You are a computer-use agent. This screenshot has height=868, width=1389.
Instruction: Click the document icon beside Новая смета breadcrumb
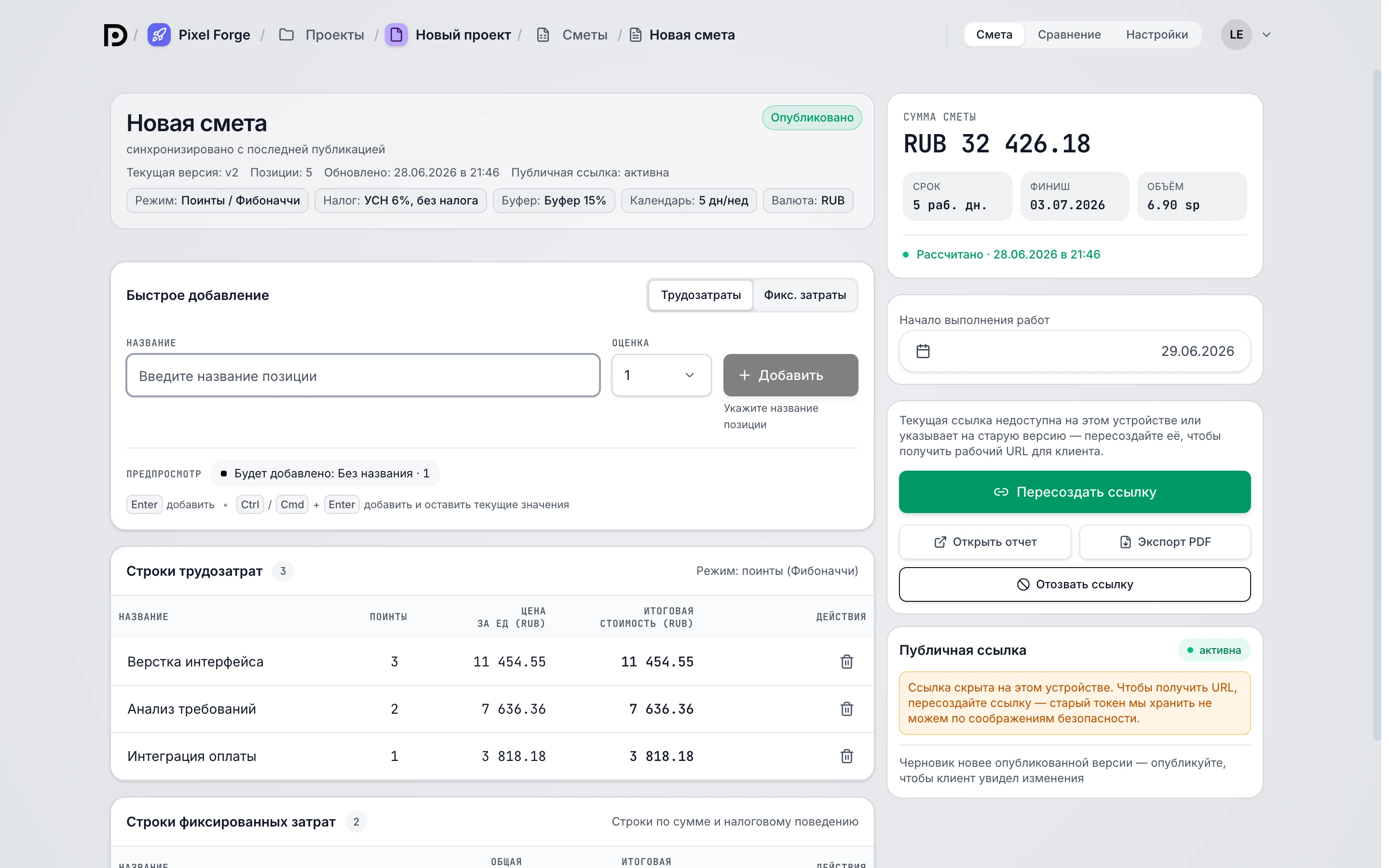(635, 35)
